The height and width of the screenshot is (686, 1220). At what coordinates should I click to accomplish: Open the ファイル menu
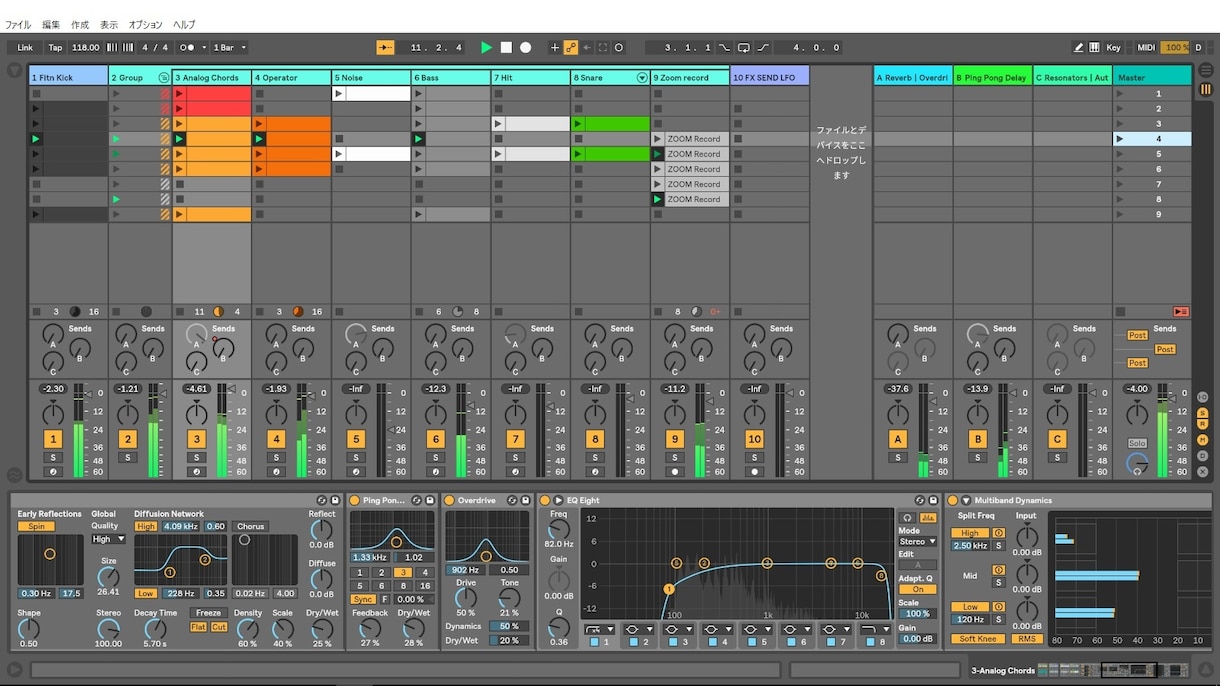pyautogui.click(x=18, y=24)
